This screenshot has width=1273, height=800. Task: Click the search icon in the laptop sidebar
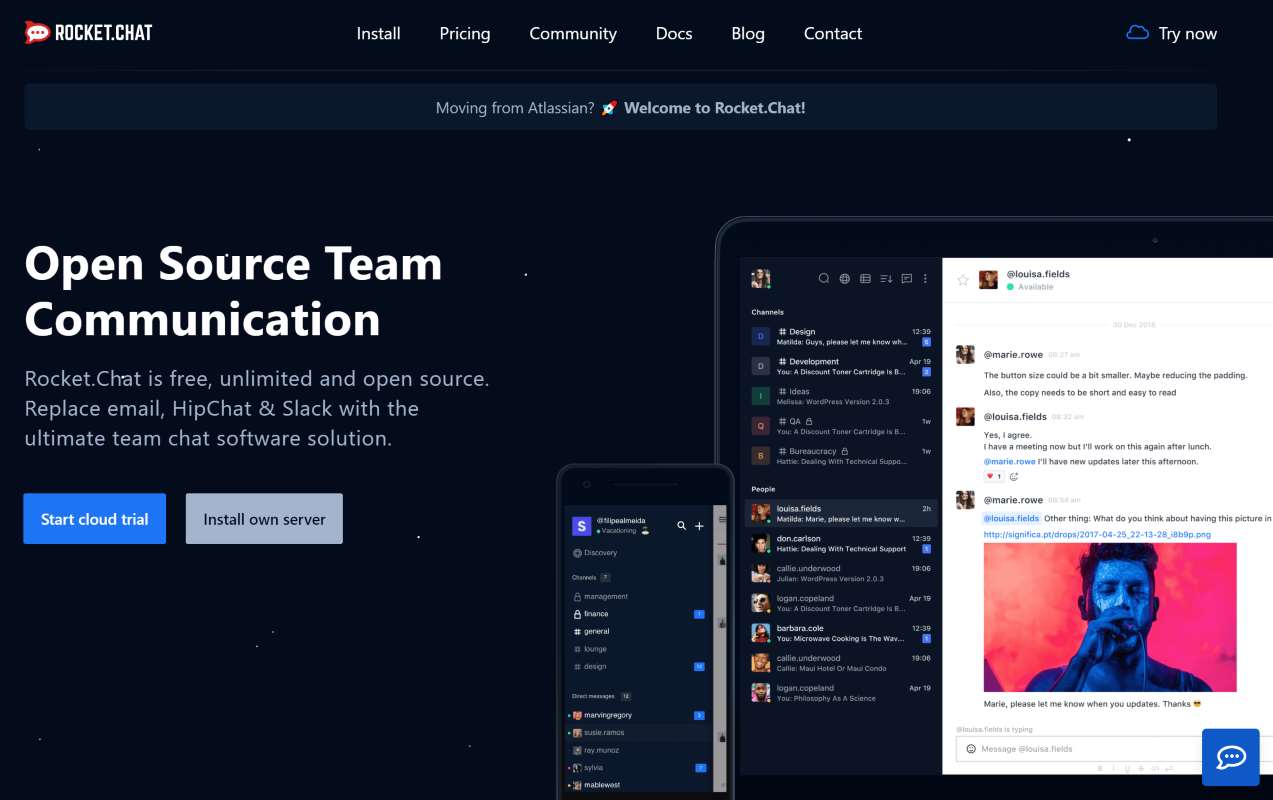(824, 279)
